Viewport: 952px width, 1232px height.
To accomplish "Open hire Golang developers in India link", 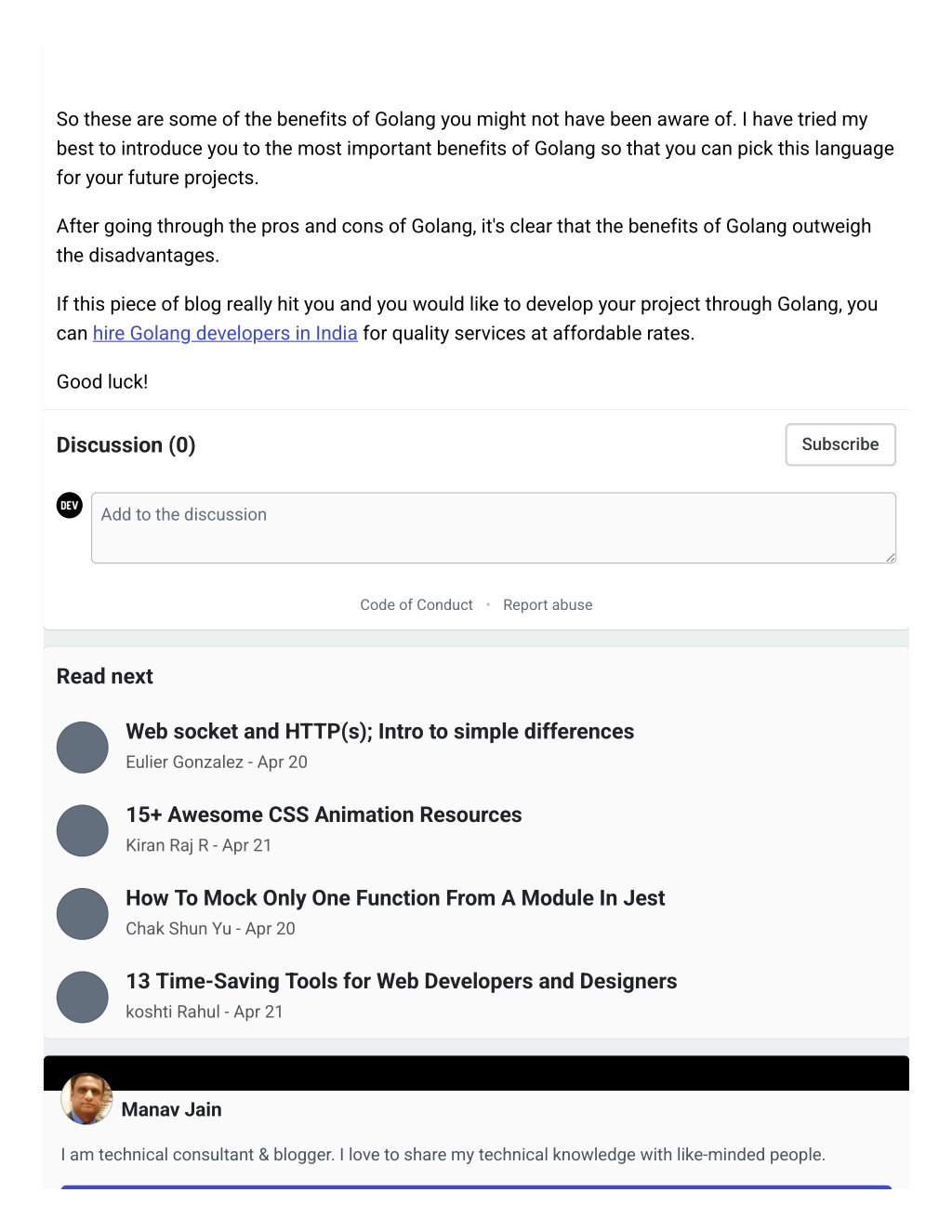I will point(225,333).
